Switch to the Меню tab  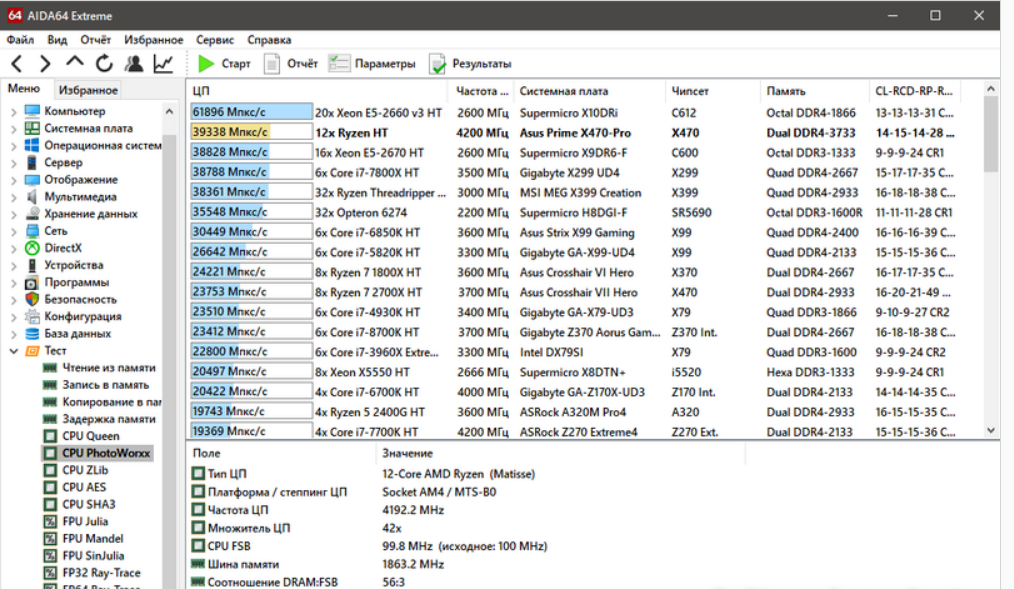(24, 89)
